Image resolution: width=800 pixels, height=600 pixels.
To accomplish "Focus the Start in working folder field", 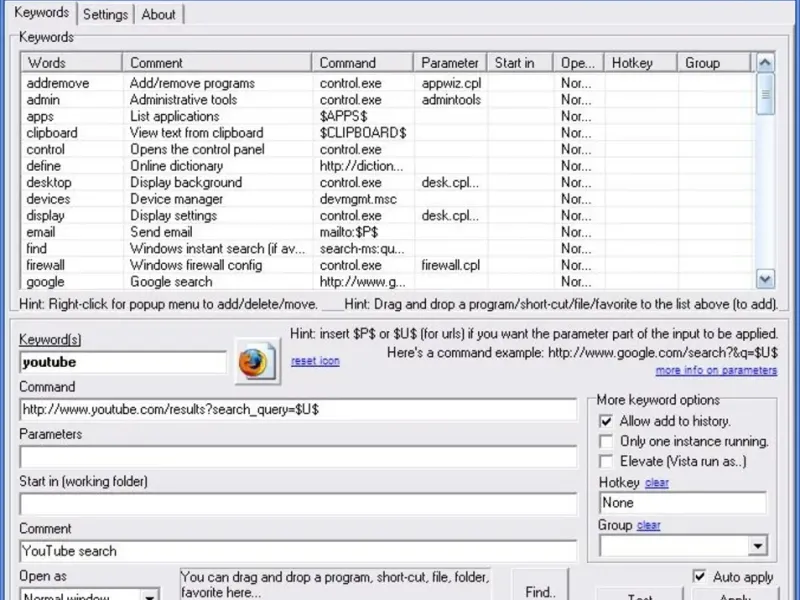I will coord(298,504).
